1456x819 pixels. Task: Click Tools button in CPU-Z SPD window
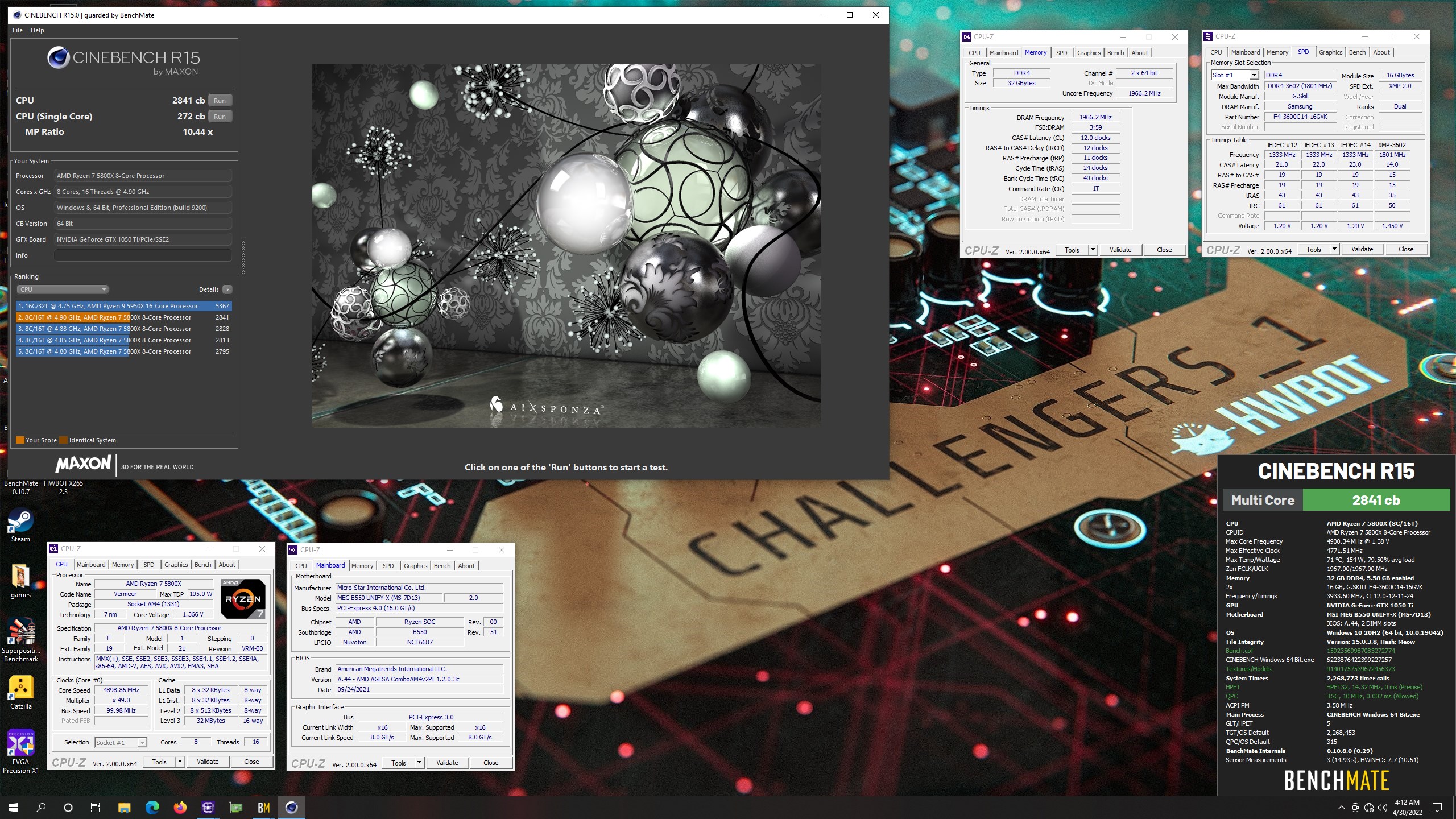1314,249
